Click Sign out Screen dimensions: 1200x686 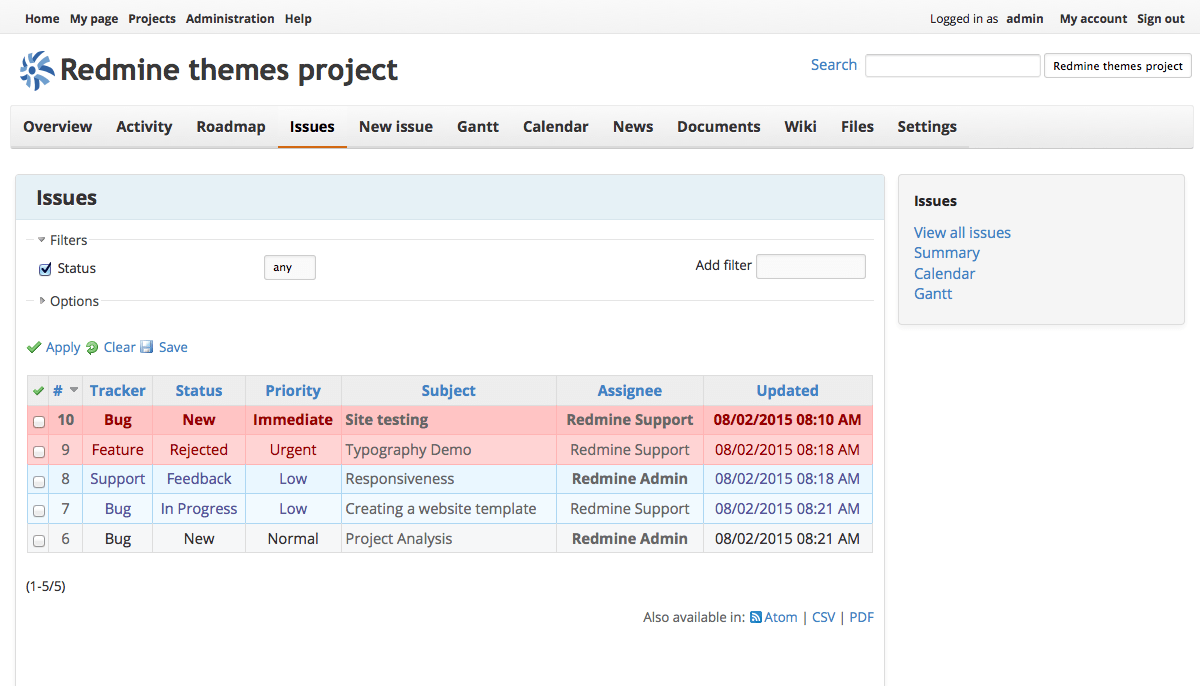(1161, 19)
